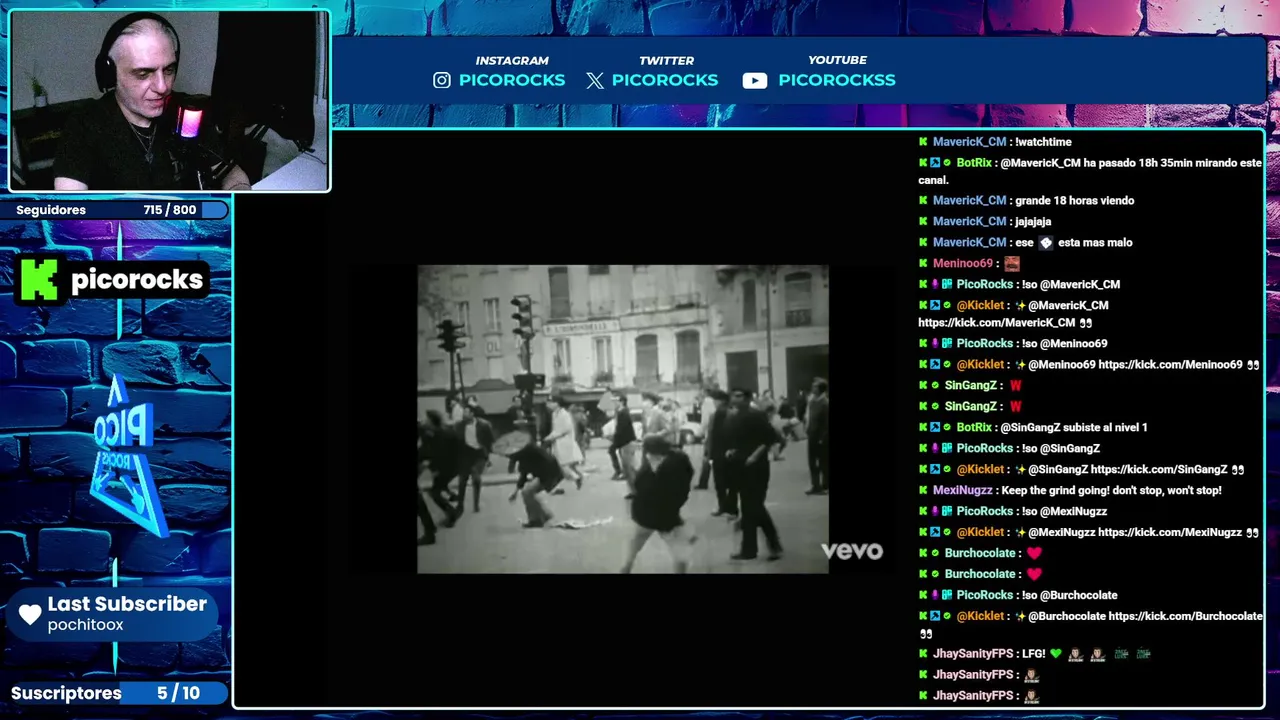Click last subscriber name pochitoox

pyautogui.click(x=86, y=625)
